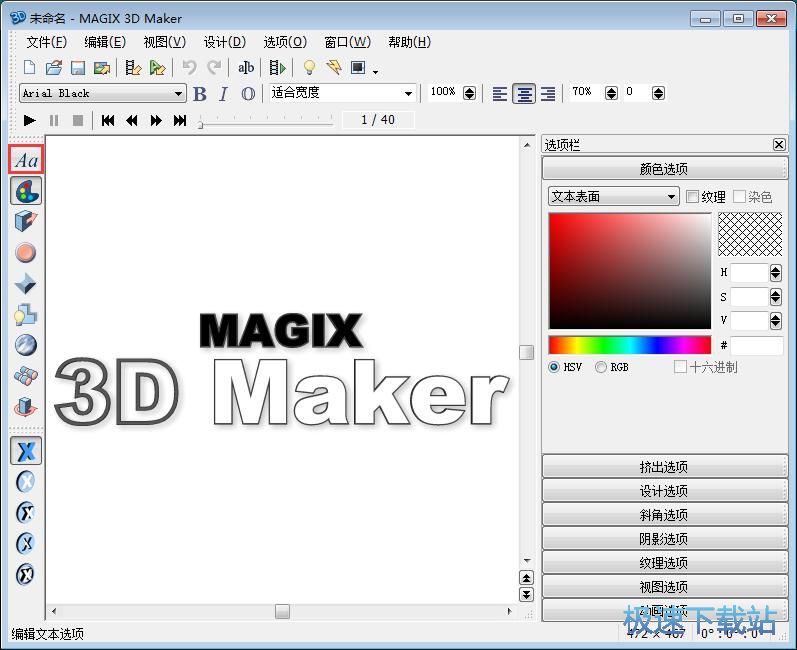Adjust the V value stepper
The width and height of the screenshot is (797, 650).
click(776, 321)
